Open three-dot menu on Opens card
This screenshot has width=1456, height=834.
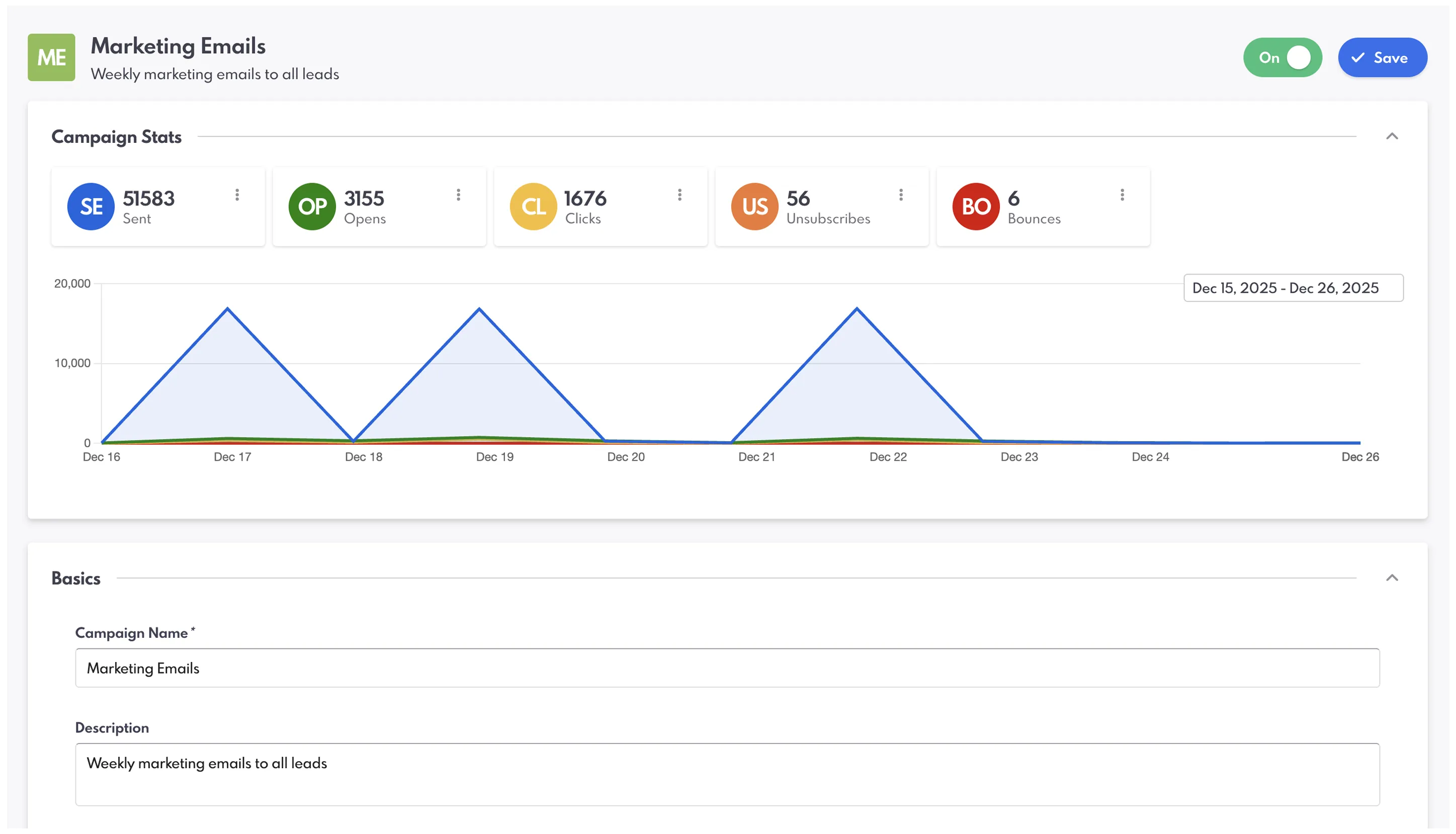(458, 195)
